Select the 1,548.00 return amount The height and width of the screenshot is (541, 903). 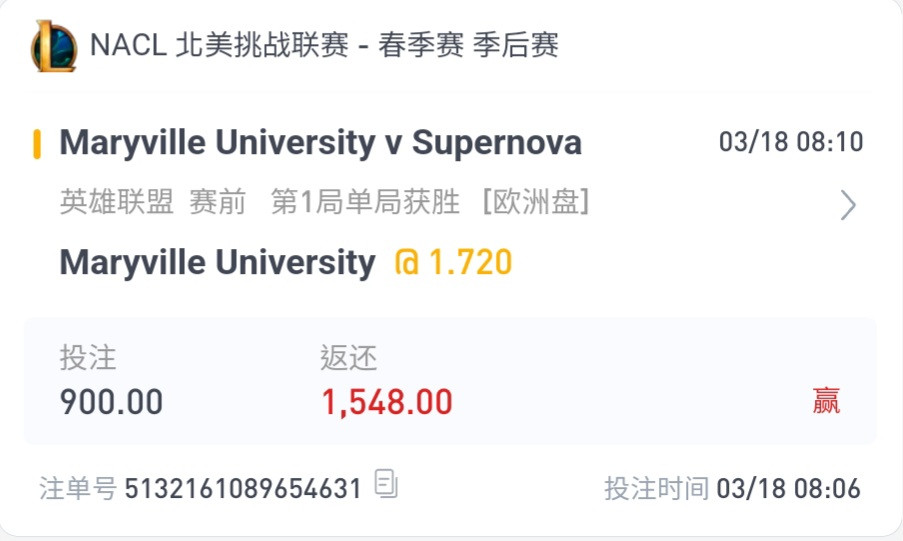tap(387, 402)
